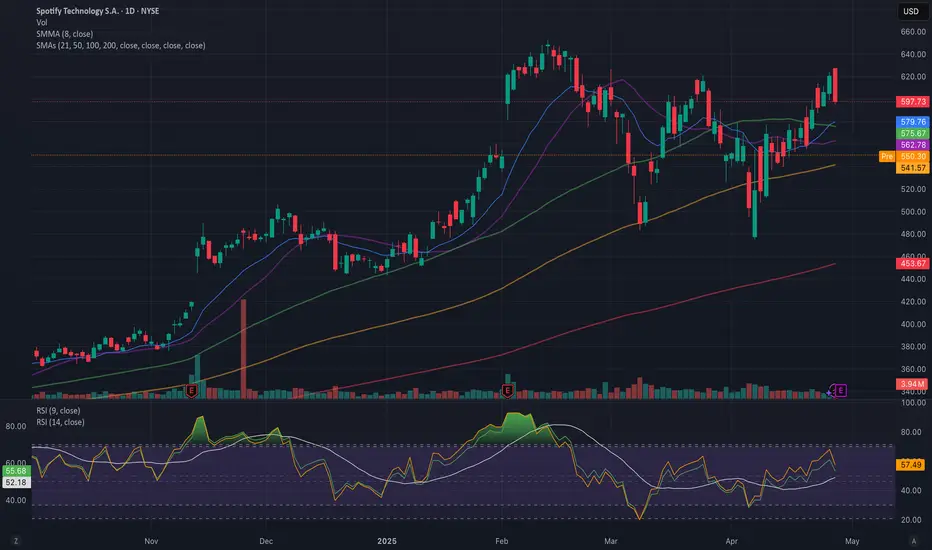Toggle the A auto-scale button at bottom right
This screenshot has height=550, width=932.
point(914,541)
